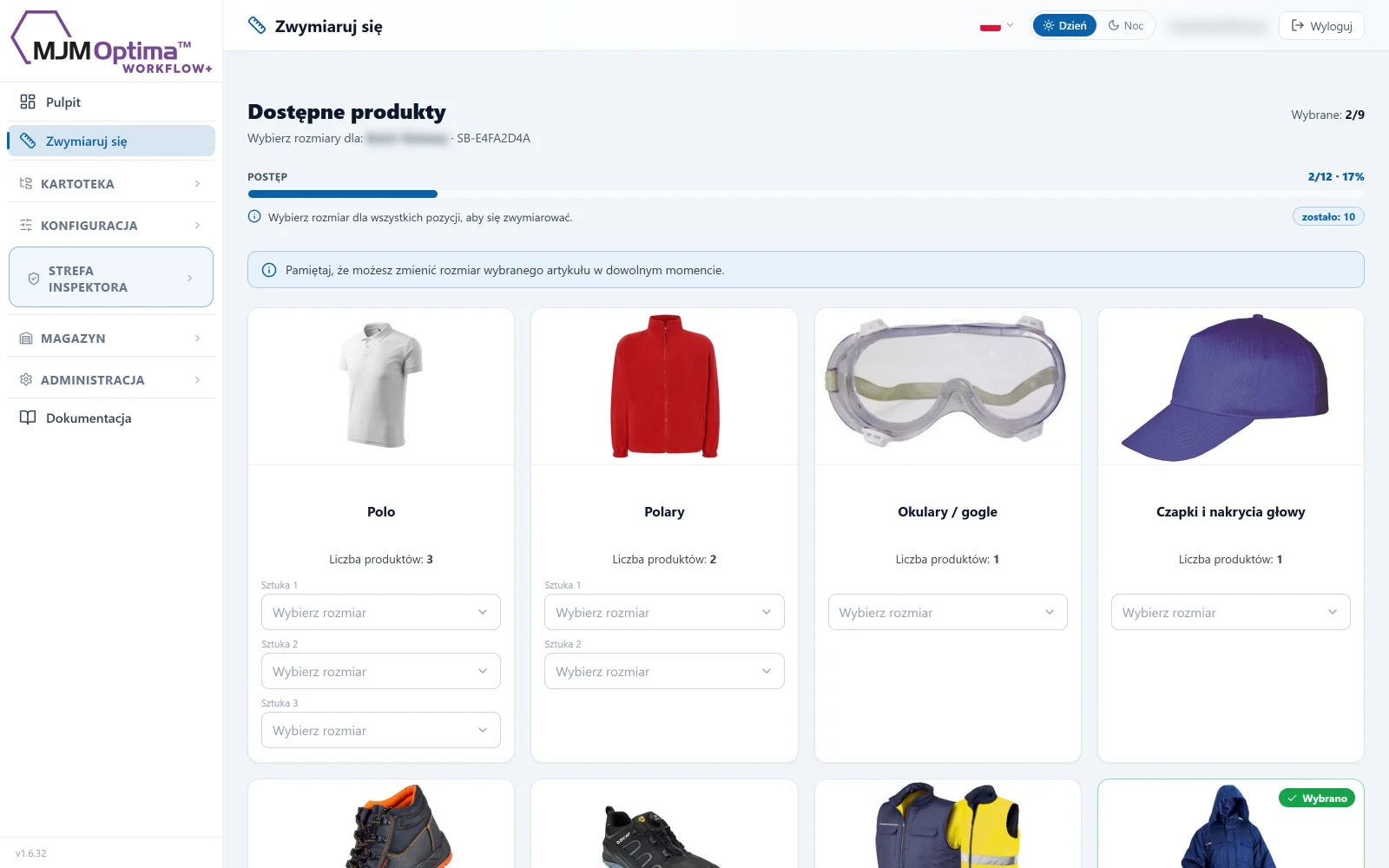Screen dimensions: 1389x868
Task: Select Zwymiaruj się sidebar item
Action: click(111, 141)
